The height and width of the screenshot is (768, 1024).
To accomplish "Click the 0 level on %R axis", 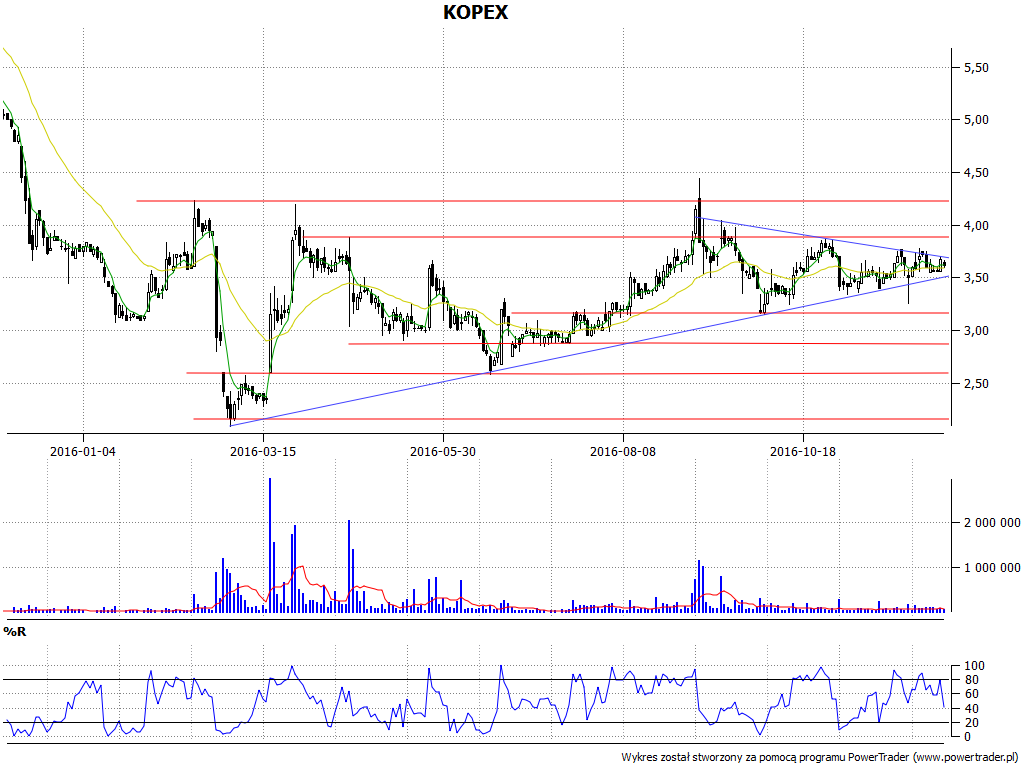I will coord(968,737).
